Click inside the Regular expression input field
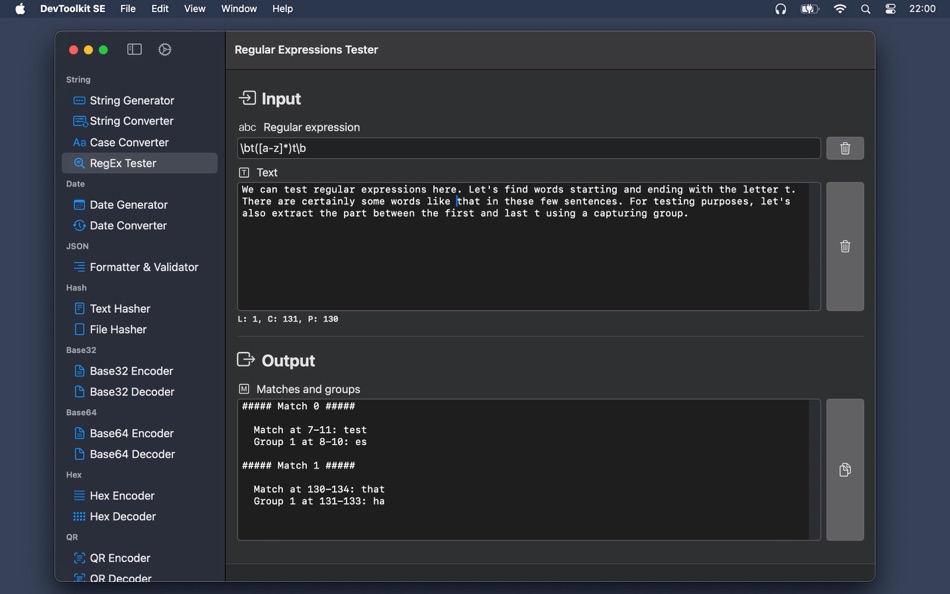 click(529, 148)
